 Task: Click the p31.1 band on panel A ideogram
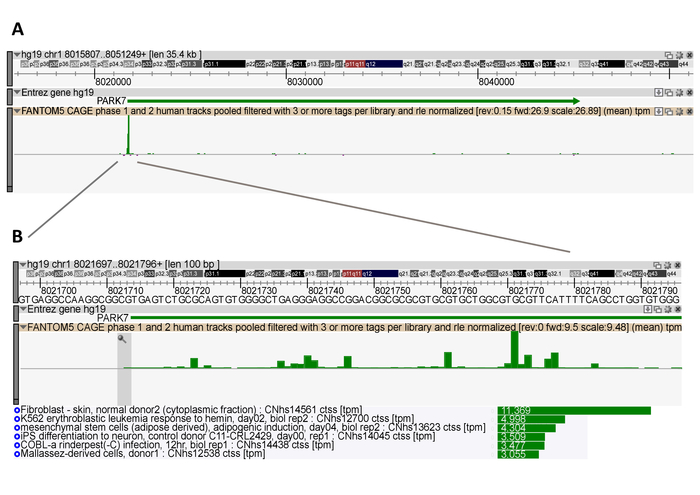(225, 64)
